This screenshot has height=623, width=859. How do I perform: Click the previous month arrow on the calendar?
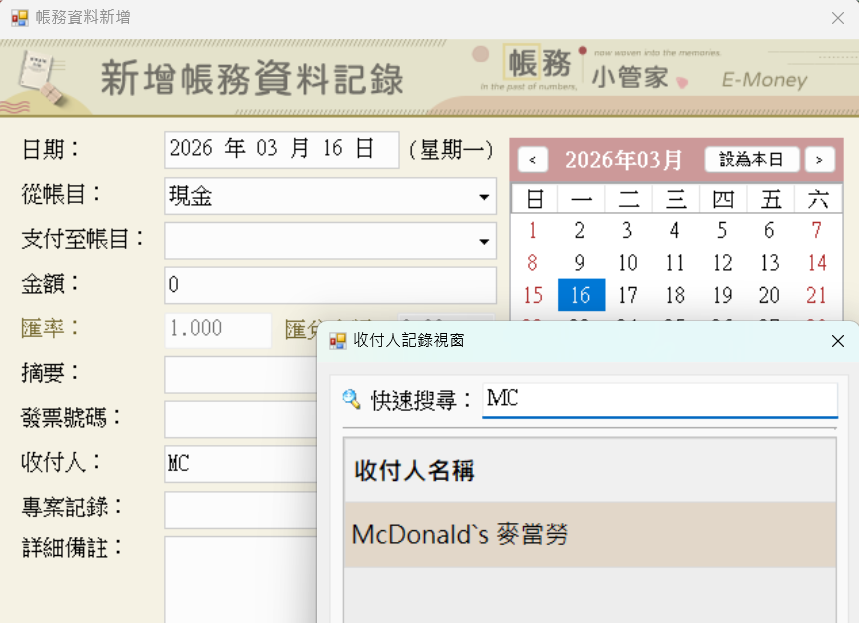534,159
